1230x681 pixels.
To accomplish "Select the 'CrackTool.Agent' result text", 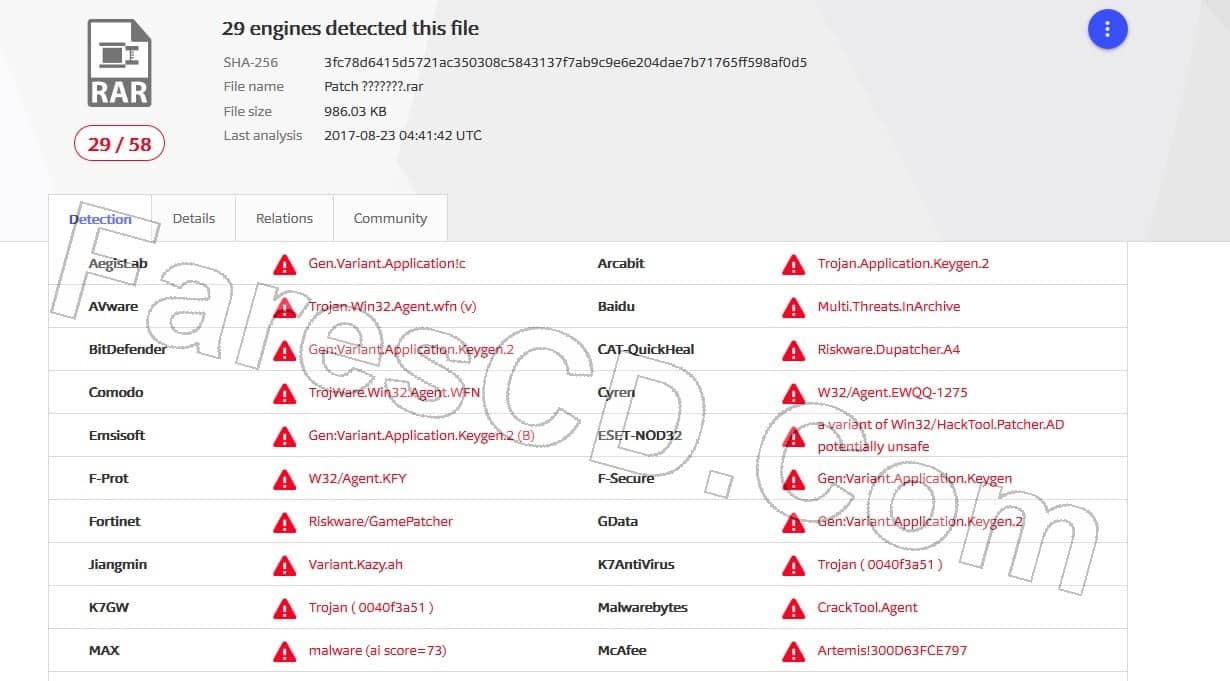I will point(867,608).
